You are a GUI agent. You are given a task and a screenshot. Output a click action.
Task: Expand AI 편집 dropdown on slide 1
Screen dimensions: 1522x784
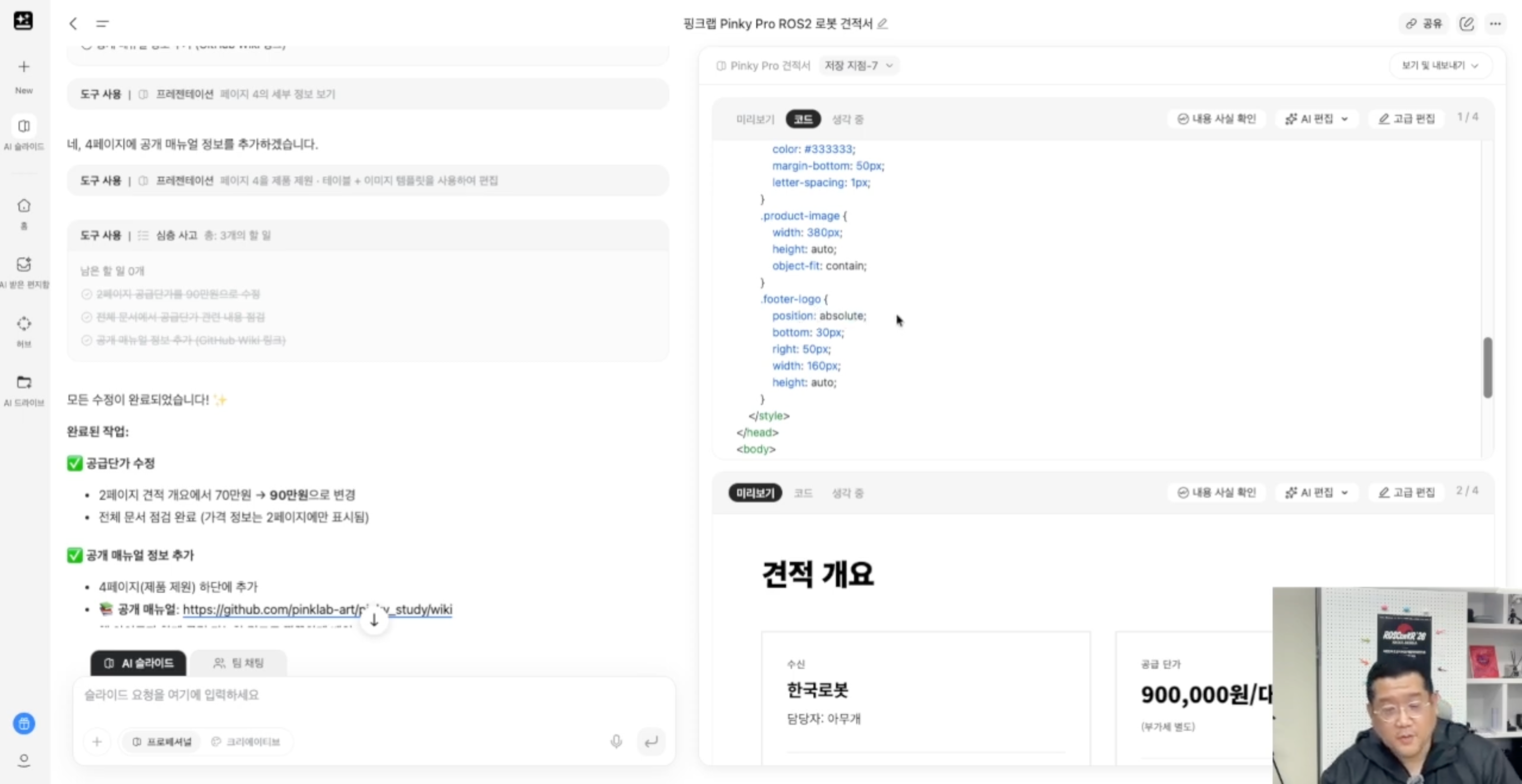(1317, 119)
